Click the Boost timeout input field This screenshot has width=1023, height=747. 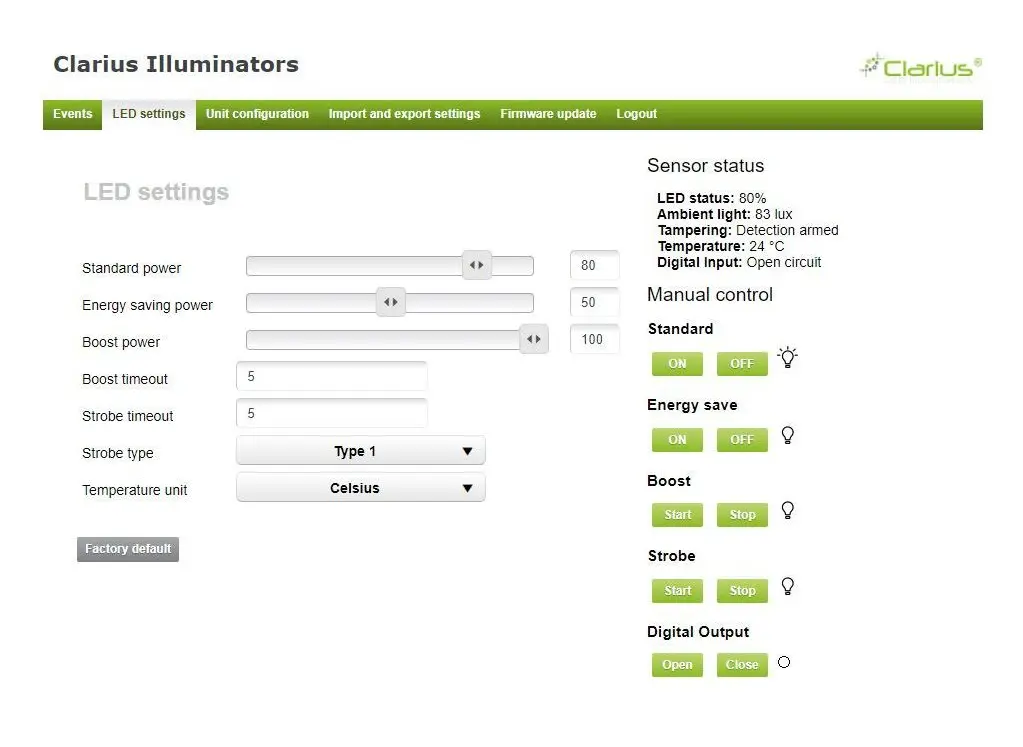(331, 376)
